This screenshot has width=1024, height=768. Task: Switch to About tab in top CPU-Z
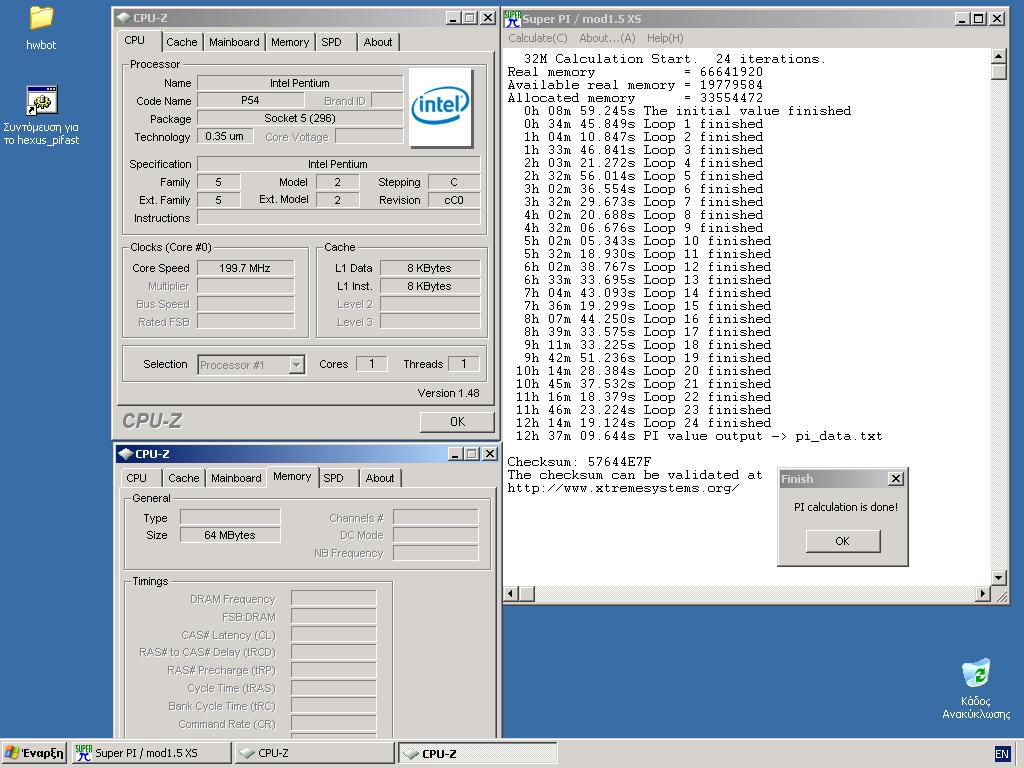pos(378,42)
